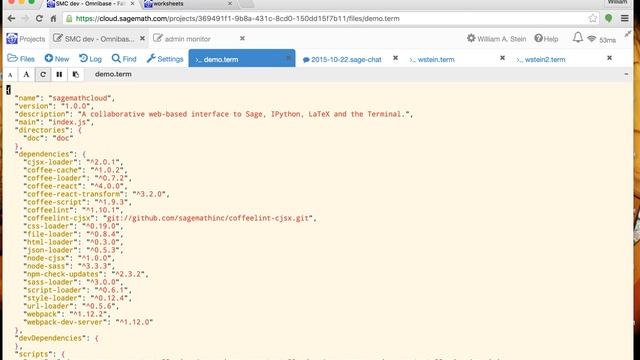
Task: Switch to the worksheets browser tab
Action: [168, 4]
